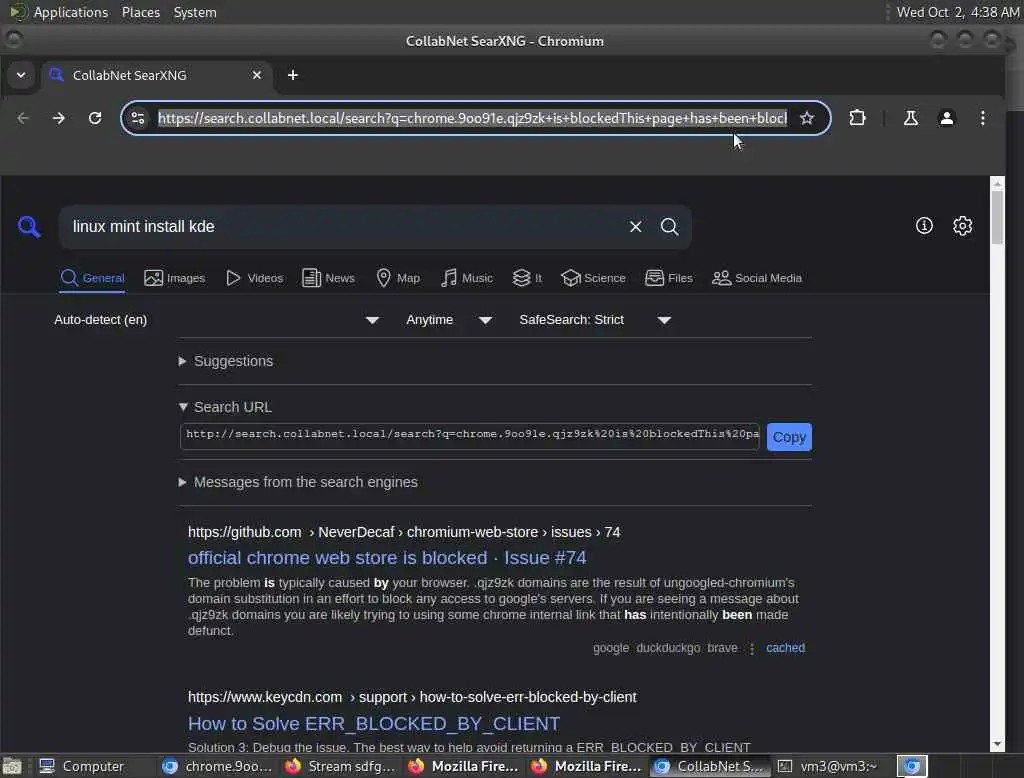This screenshot has width=1024, height=778.
Task: Submit search with magnifier button
Action: coord(669,227)
